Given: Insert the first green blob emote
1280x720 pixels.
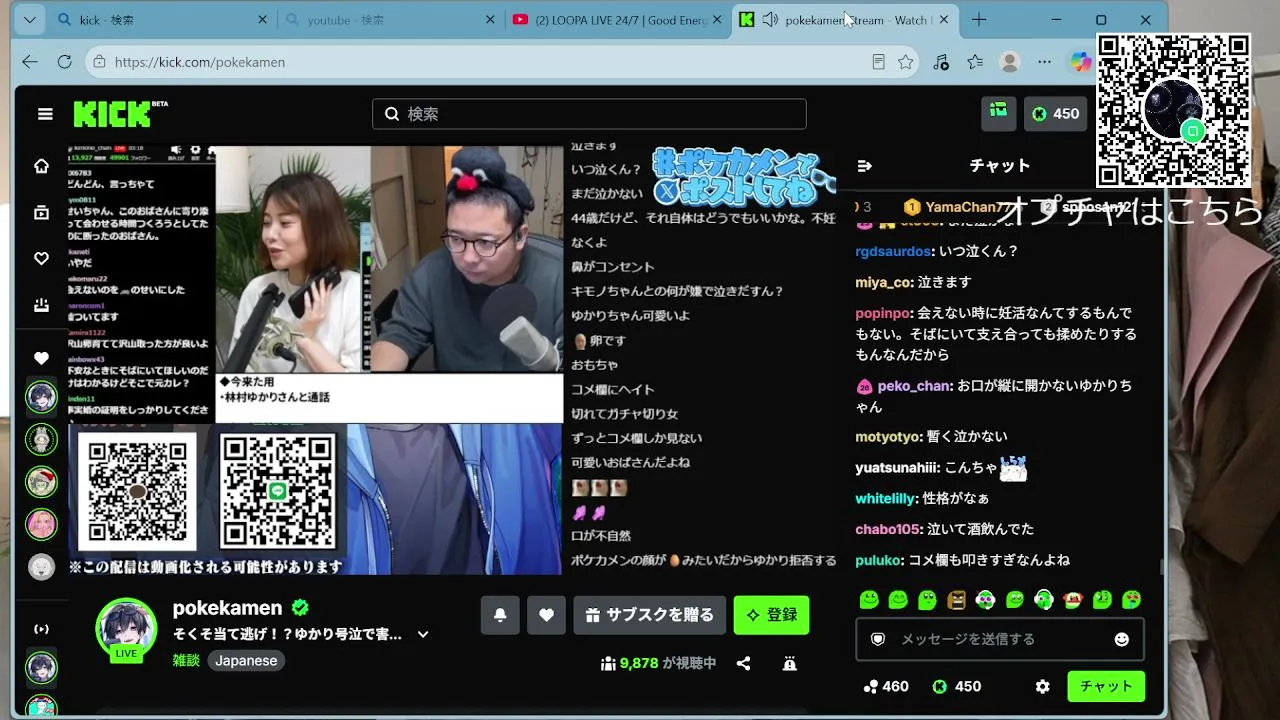Looking at the screenshot, I should tap(869, 600).
